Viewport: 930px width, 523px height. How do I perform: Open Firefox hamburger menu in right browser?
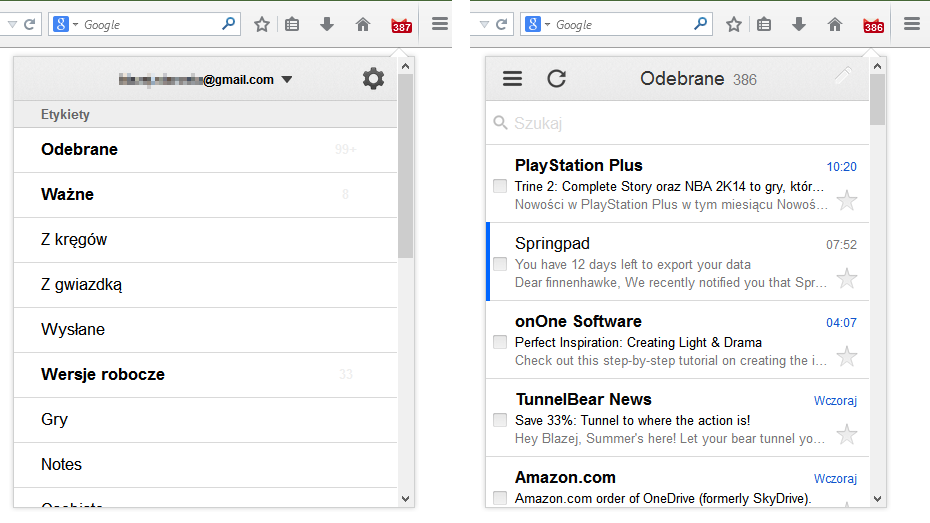point(912,24)
